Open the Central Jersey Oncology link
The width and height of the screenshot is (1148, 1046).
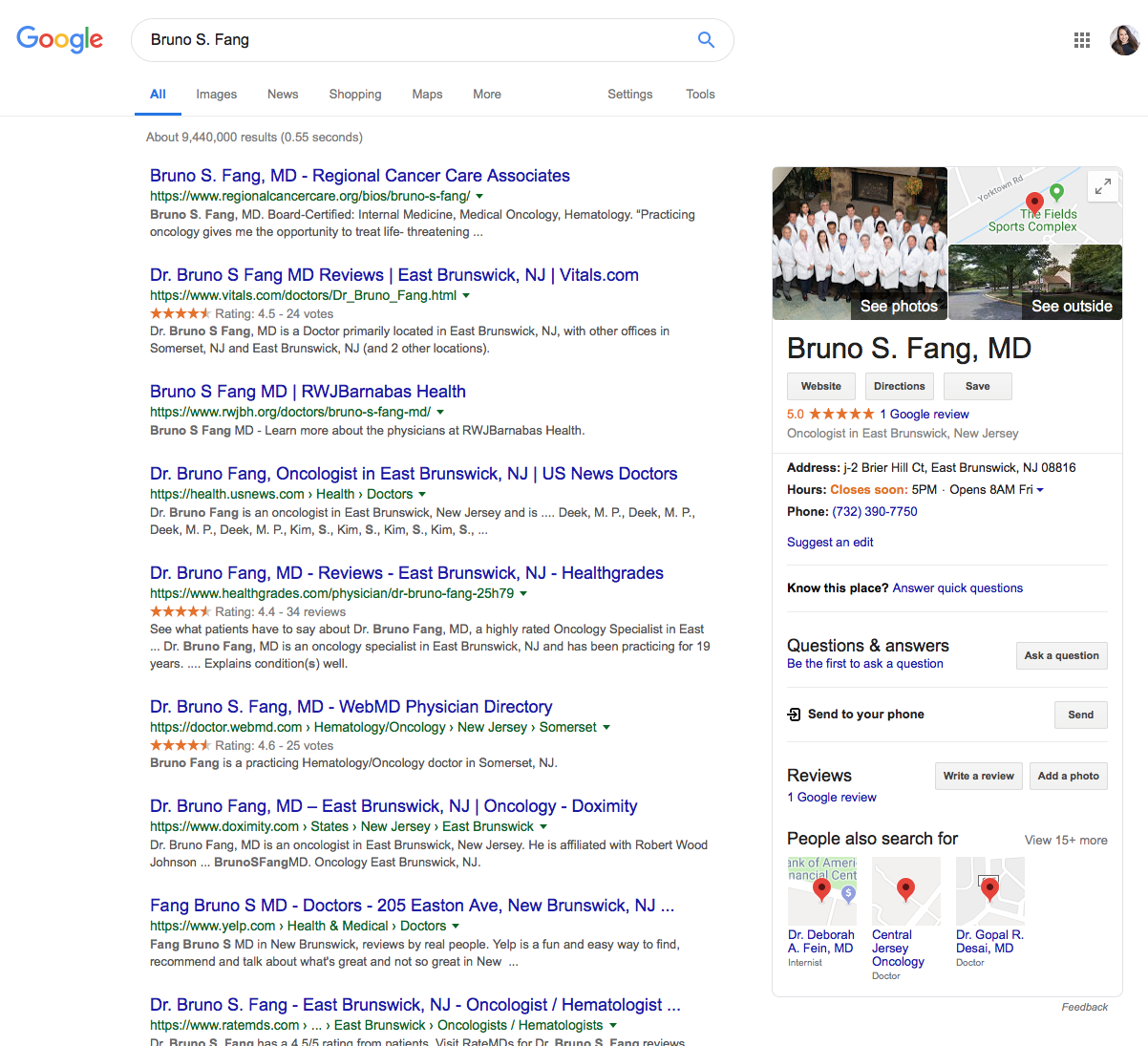tap(898, 949)
